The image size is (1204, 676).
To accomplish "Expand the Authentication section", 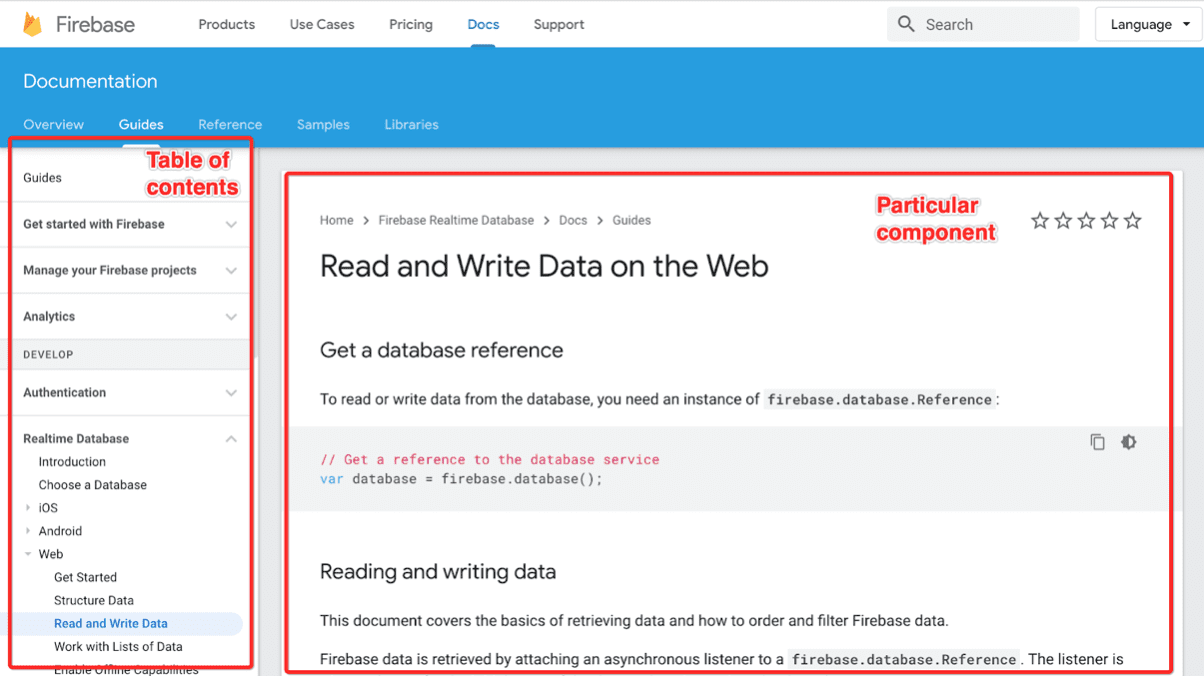I will click(x=231, y=393).
